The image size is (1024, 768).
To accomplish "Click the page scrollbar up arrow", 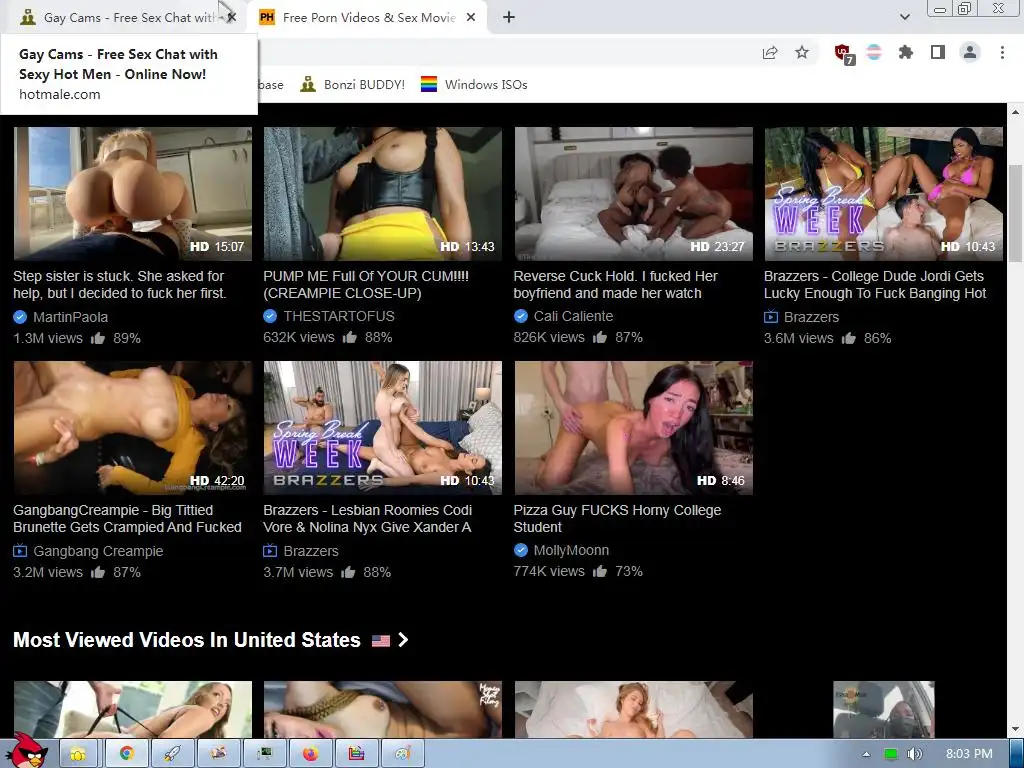I will pos(1016,112).
